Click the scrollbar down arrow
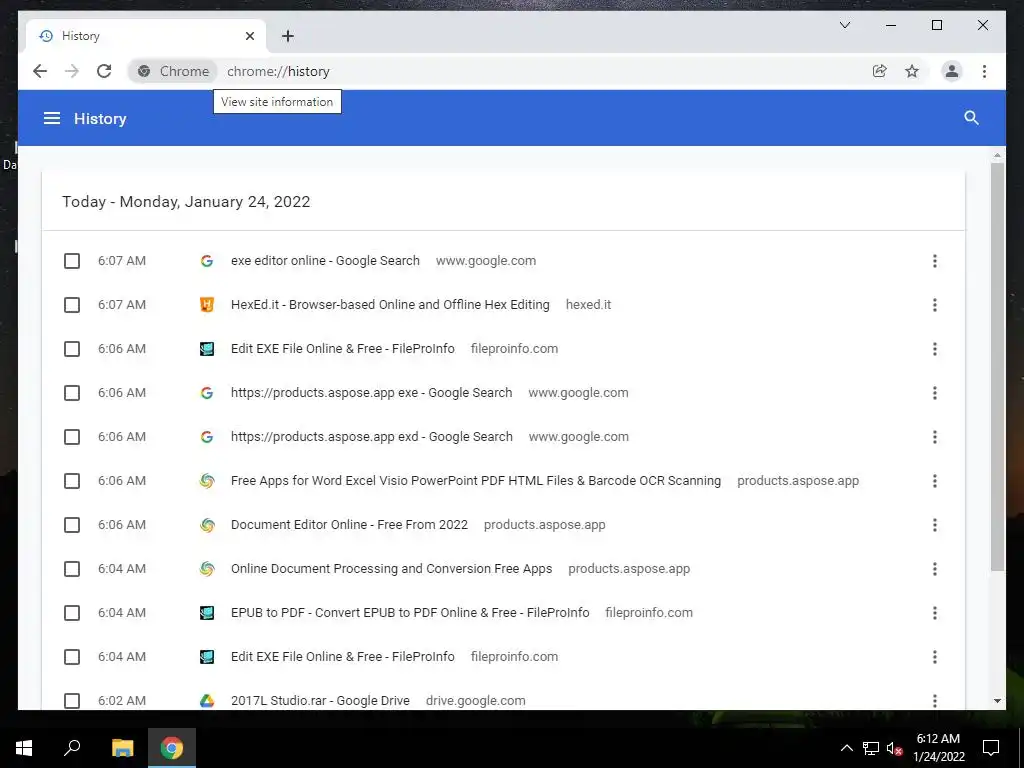 997,701
